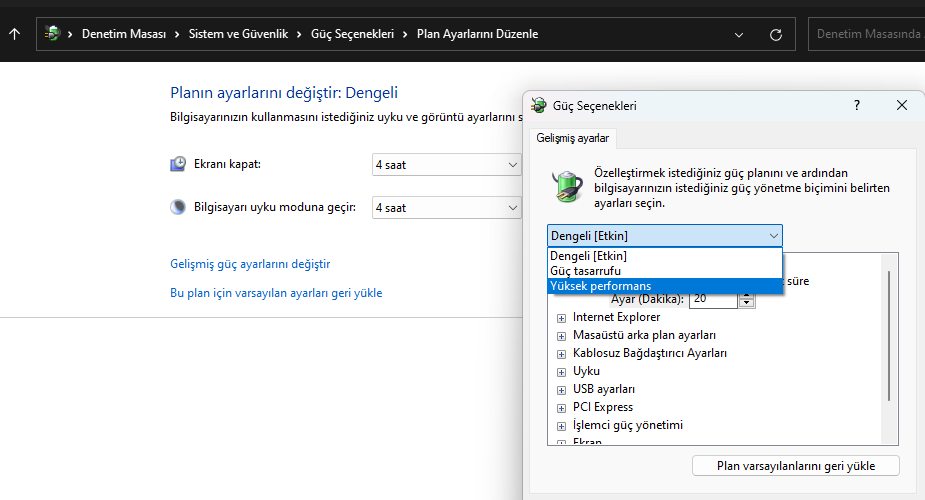Select Yüksek performans from the plan list
Viewport: 925px width, 500px height.
600,286
